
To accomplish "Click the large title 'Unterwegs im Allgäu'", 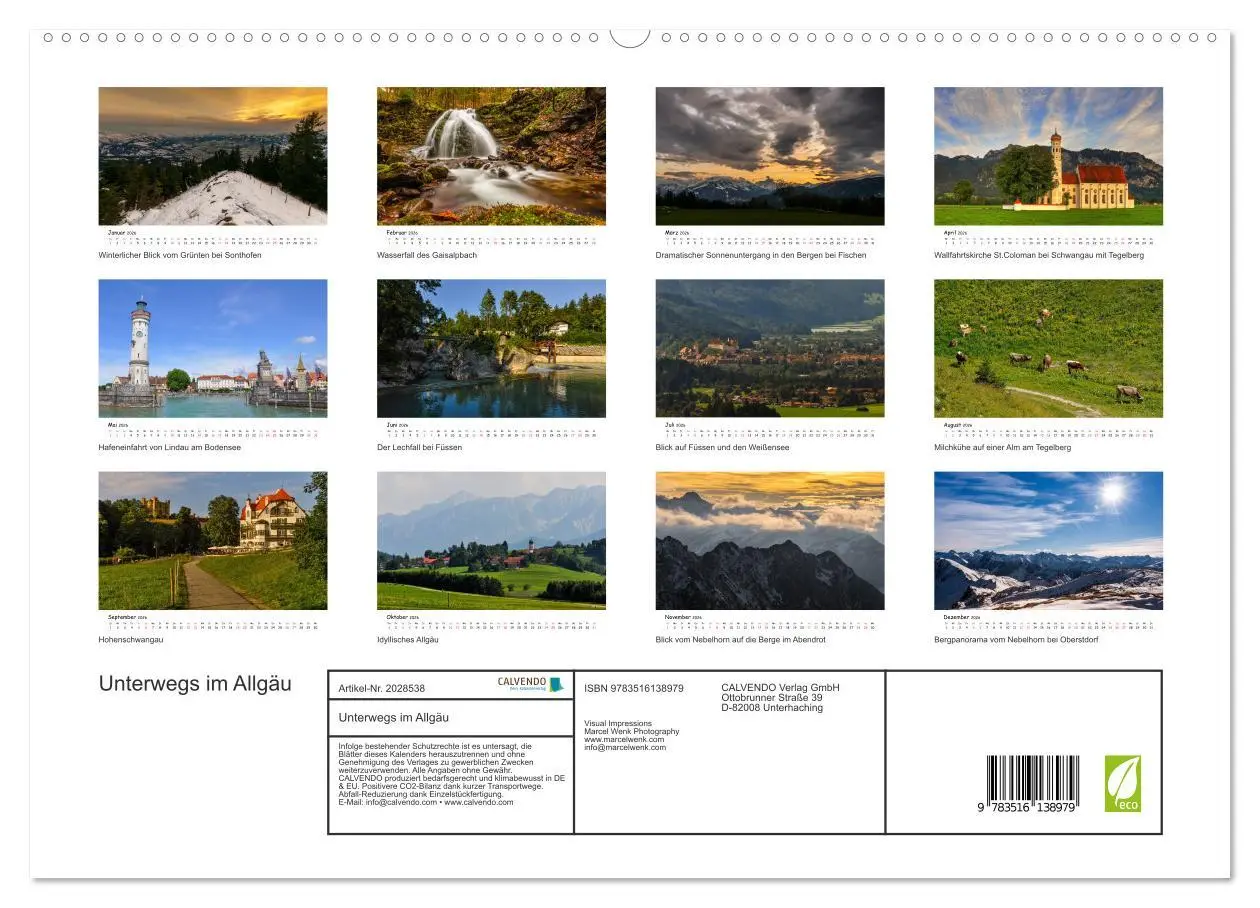I will 195,684.
